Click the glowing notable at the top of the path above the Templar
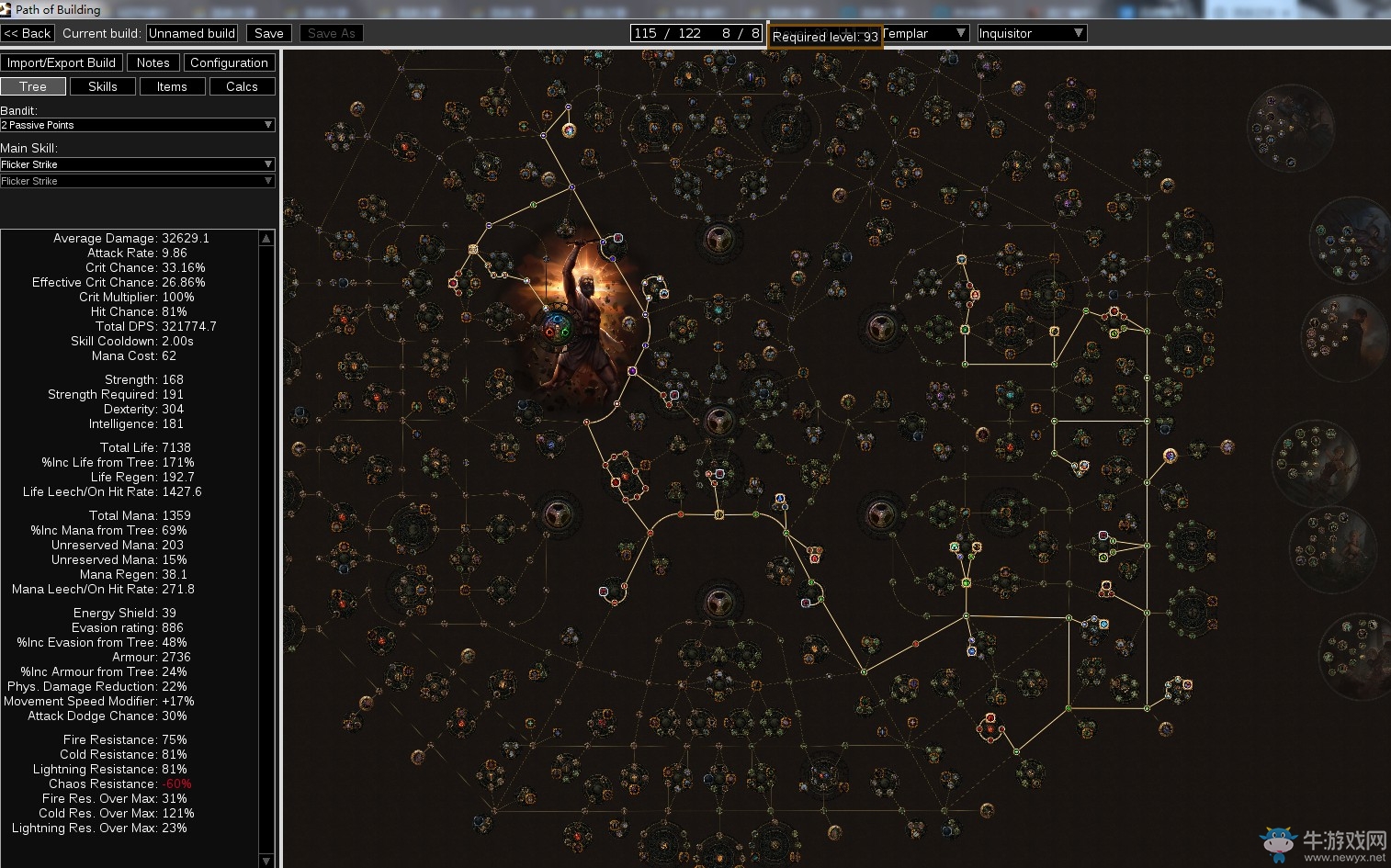This screenshot has width=1391, height=868. coord(569,131)
